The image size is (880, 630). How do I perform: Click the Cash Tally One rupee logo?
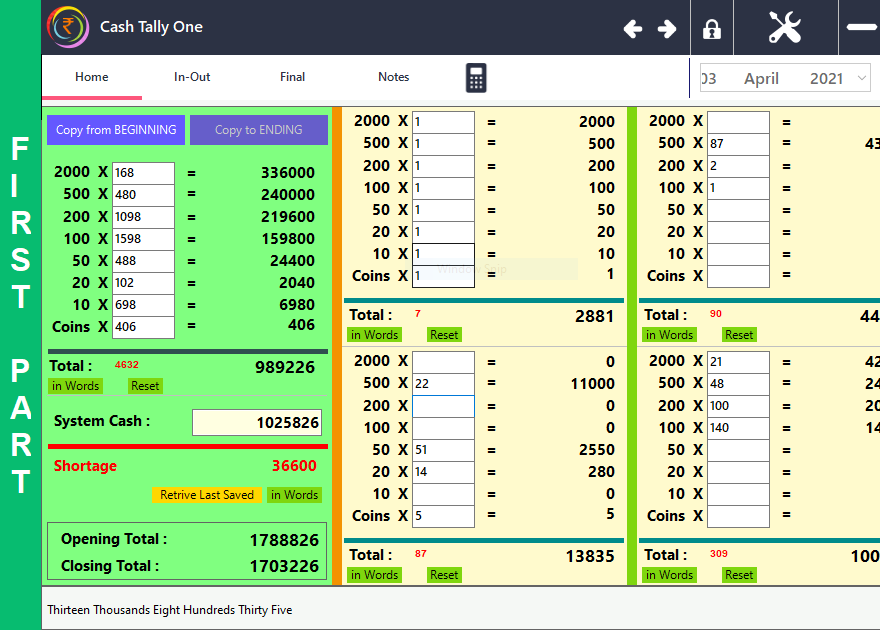click(x=68, y=27)
